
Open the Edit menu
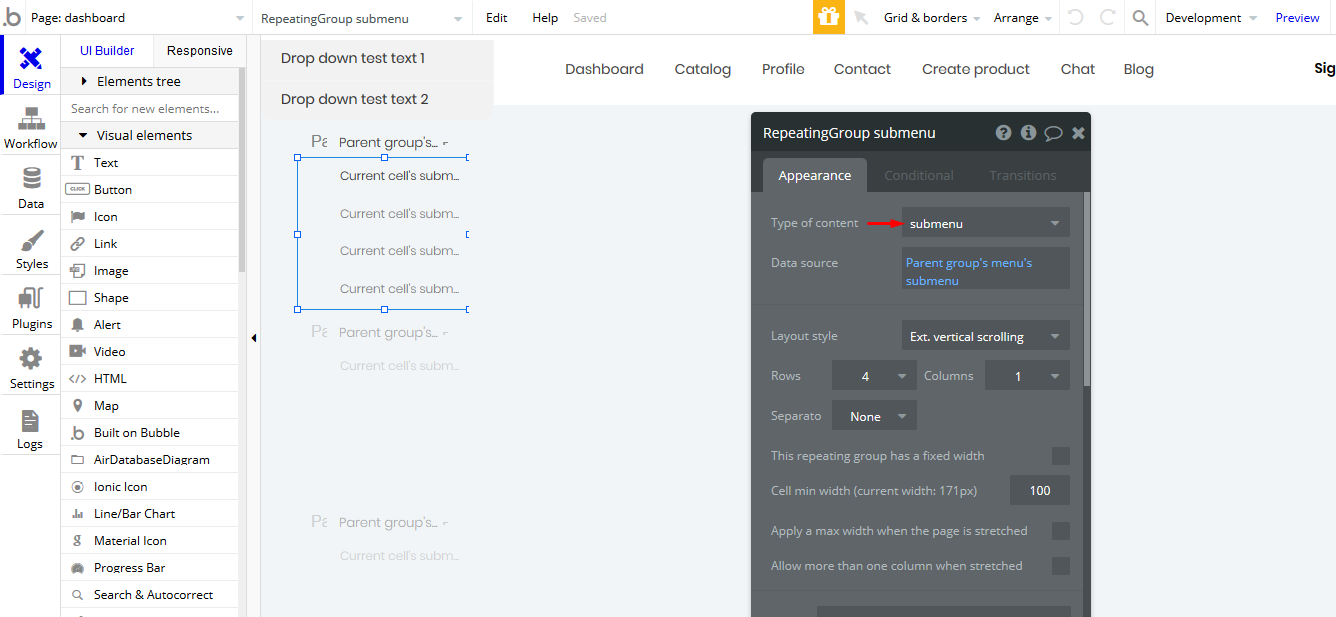point(497,18)
